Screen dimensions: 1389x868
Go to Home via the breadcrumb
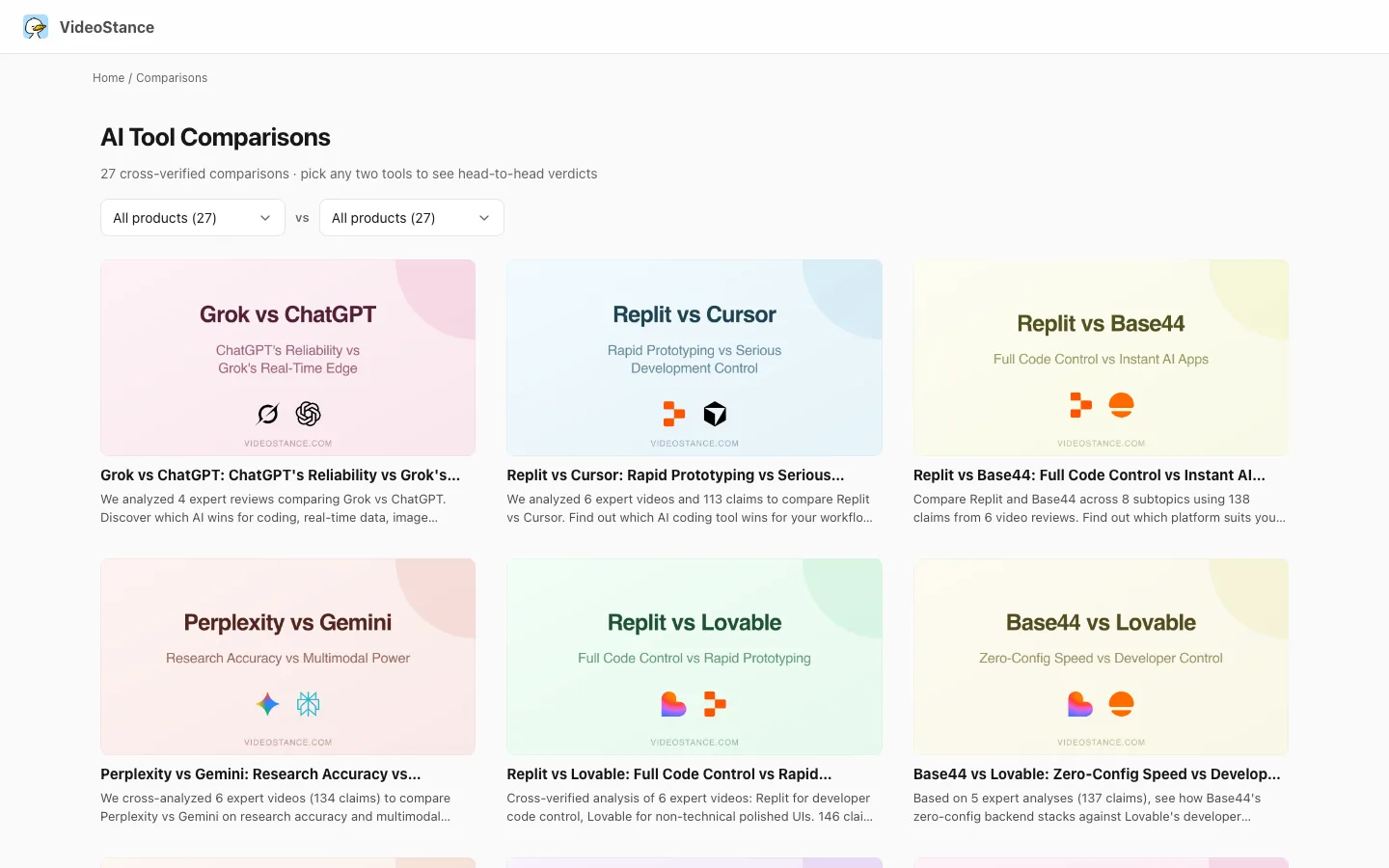(x=109, y=78)
